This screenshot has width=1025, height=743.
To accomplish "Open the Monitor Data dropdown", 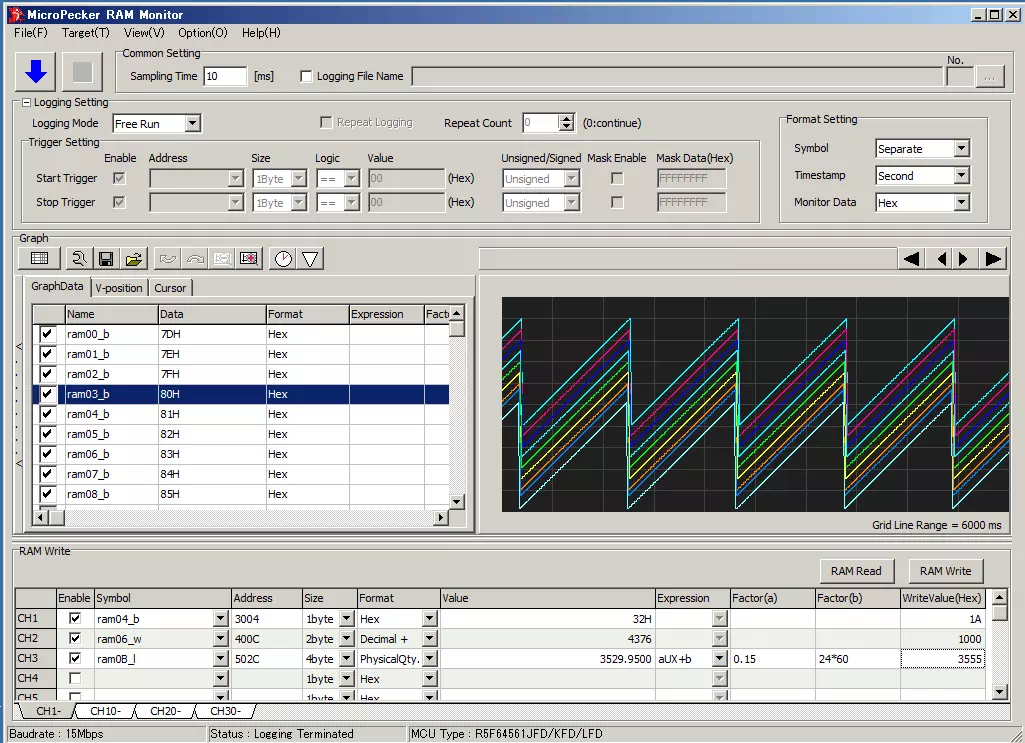I will point(961,203).
